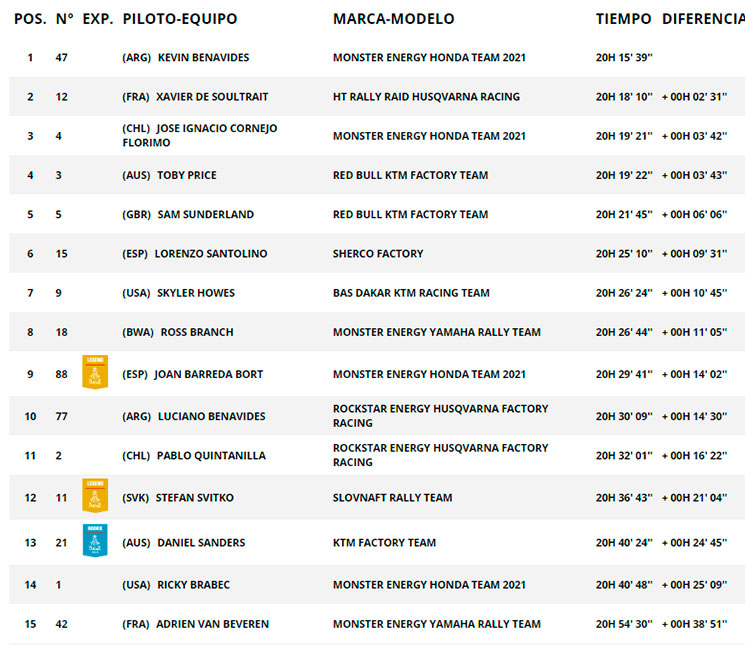This screenshot has width=745, height=645.
Task: Click BAS Dakar KTM Racing Team
Action: tap(411, 293)
